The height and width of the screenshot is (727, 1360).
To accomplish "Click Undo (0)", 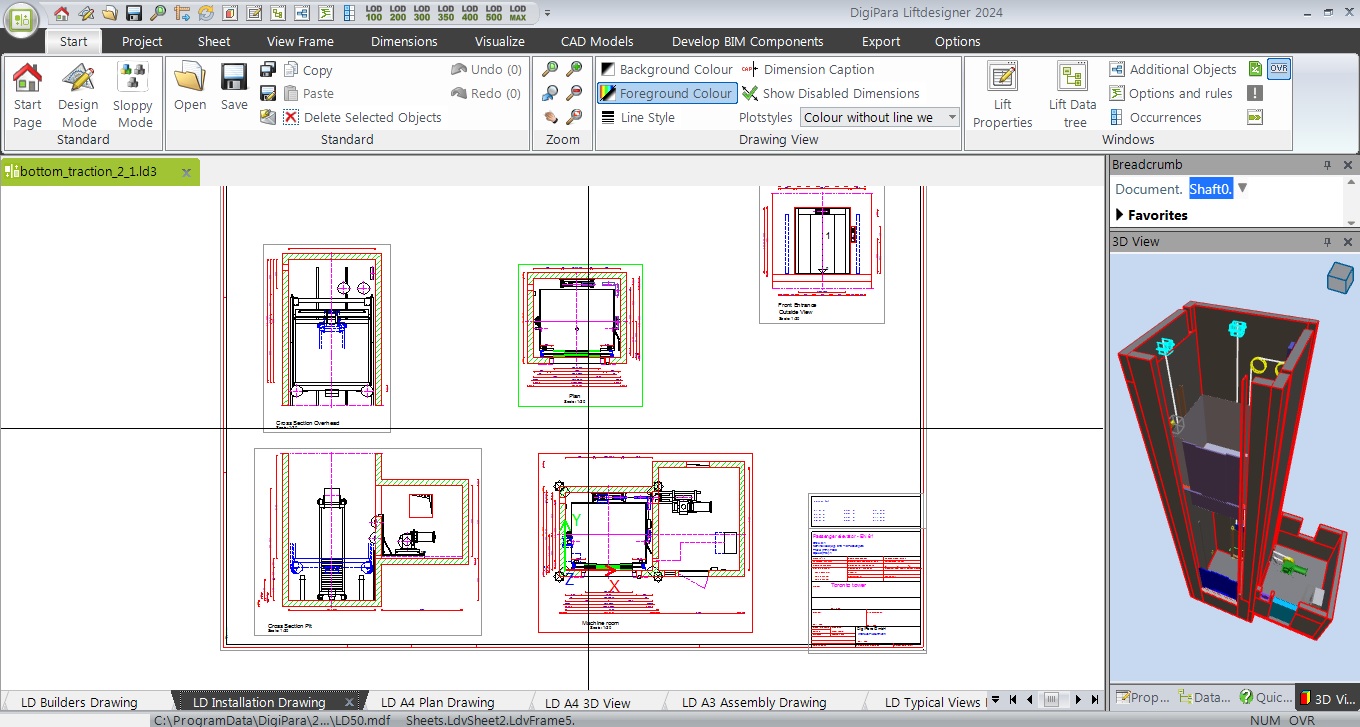I will click(x=486, y=69).
